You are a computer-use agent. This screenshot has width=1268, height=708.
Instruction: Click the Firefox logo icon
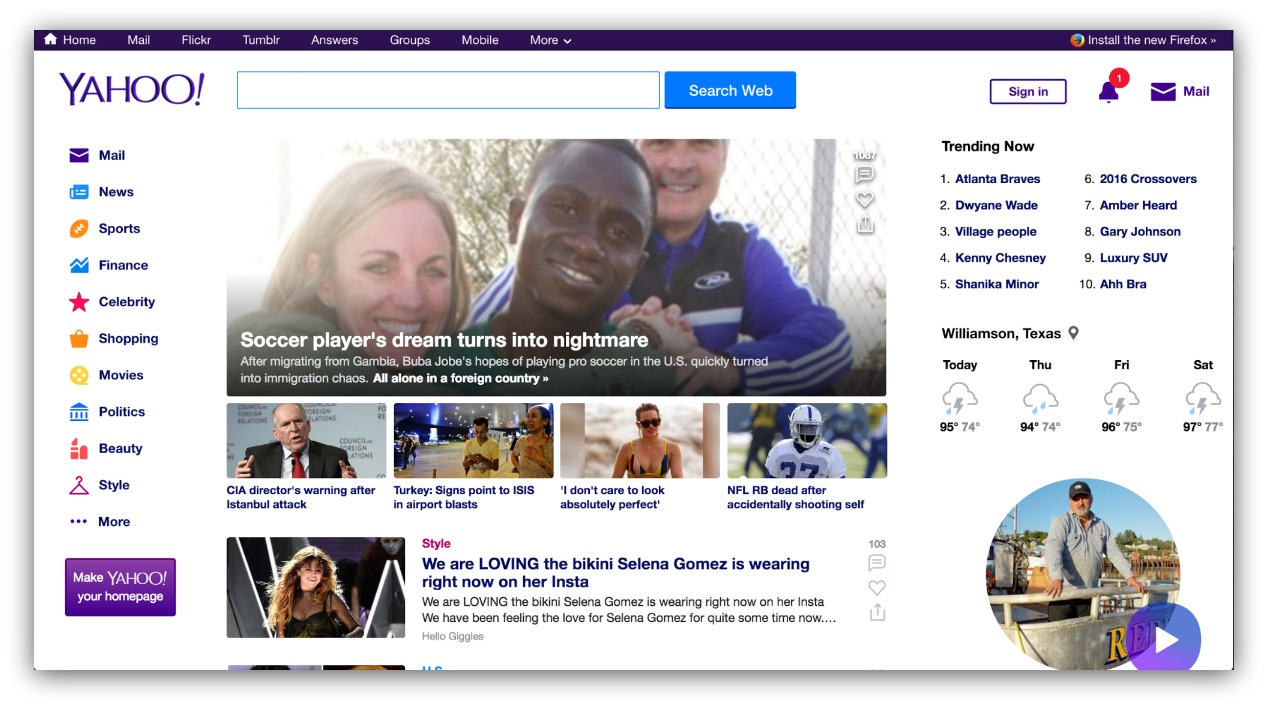click(1077, 40)
